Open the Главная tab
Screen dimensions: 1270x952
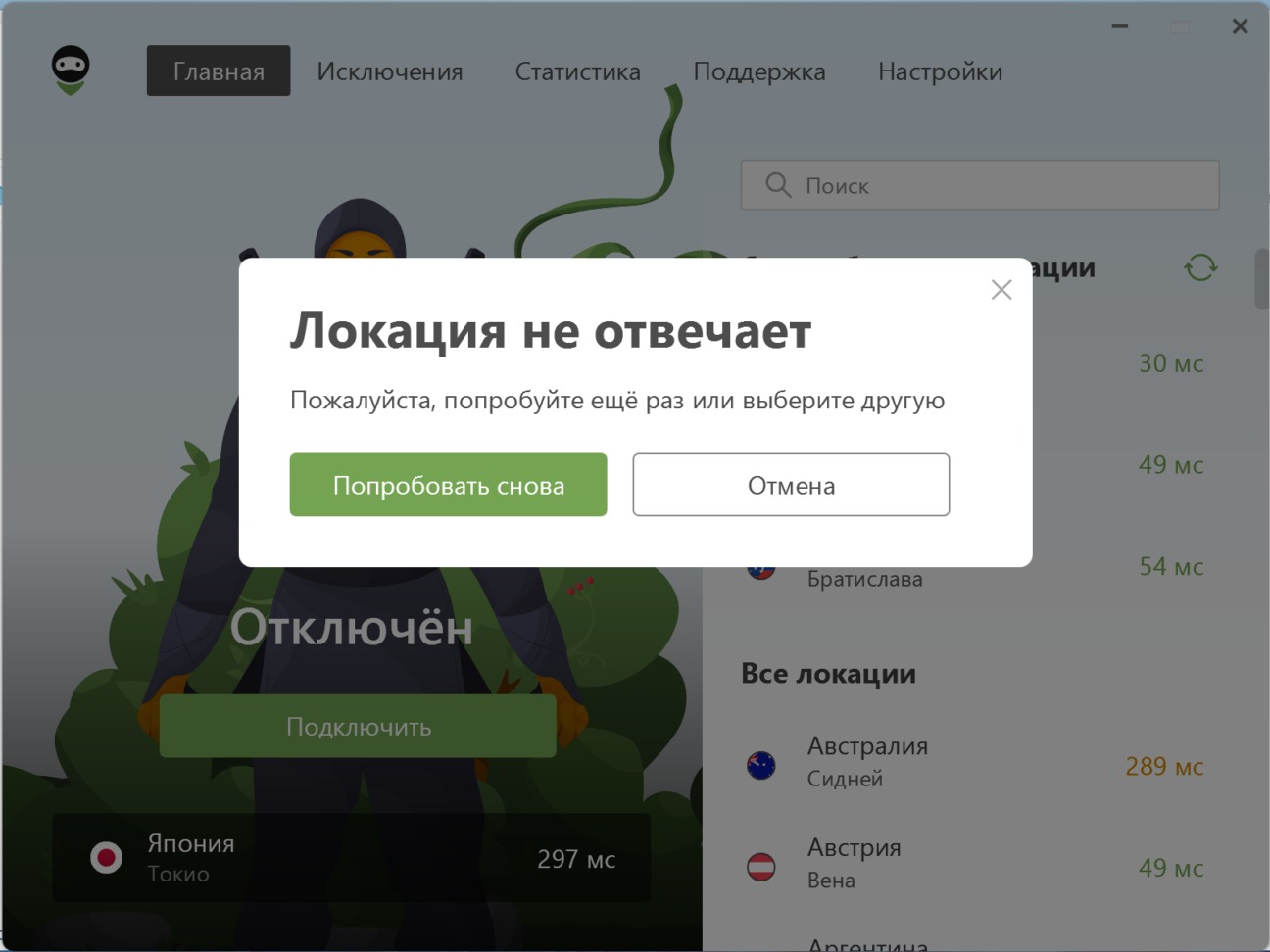click(219, 71)
